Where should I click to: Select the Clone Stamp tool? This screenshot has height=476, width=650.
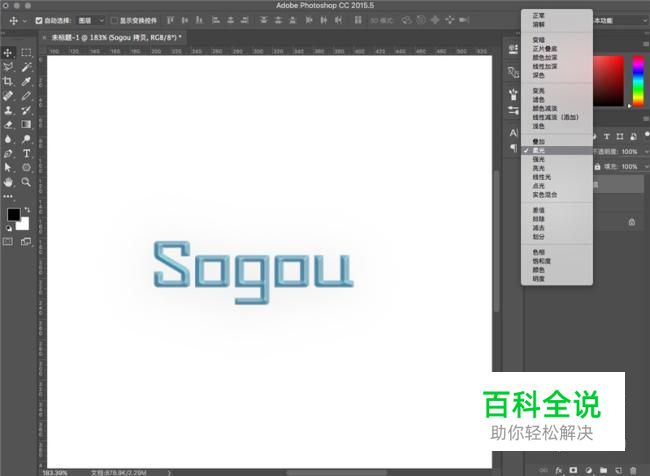[8, 110]
